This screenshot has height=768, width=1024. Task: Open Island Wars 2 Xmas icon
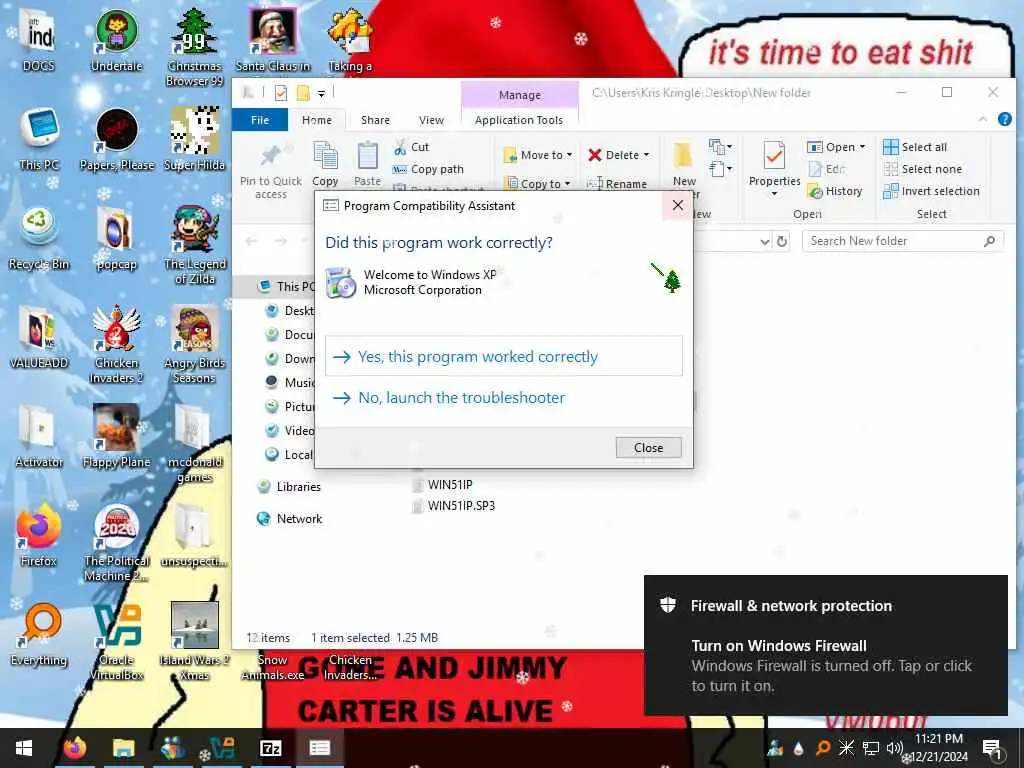195,641
